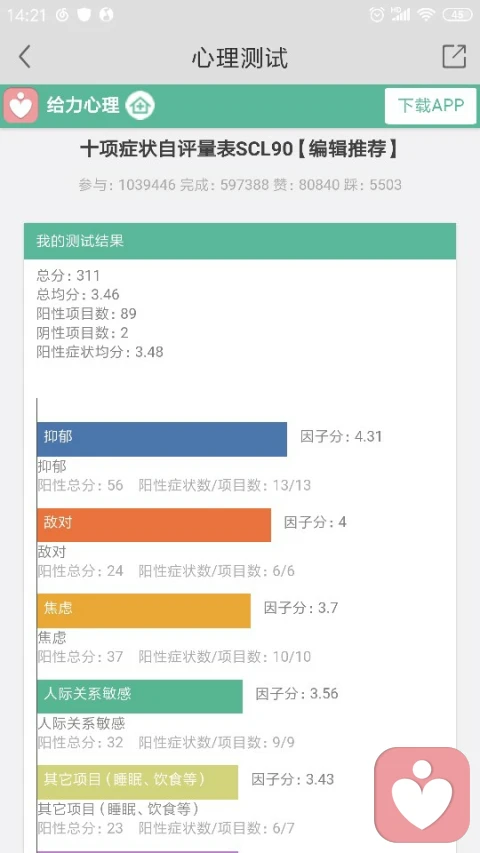Select the blue 抑郁 factor bar

pos(162,439)
